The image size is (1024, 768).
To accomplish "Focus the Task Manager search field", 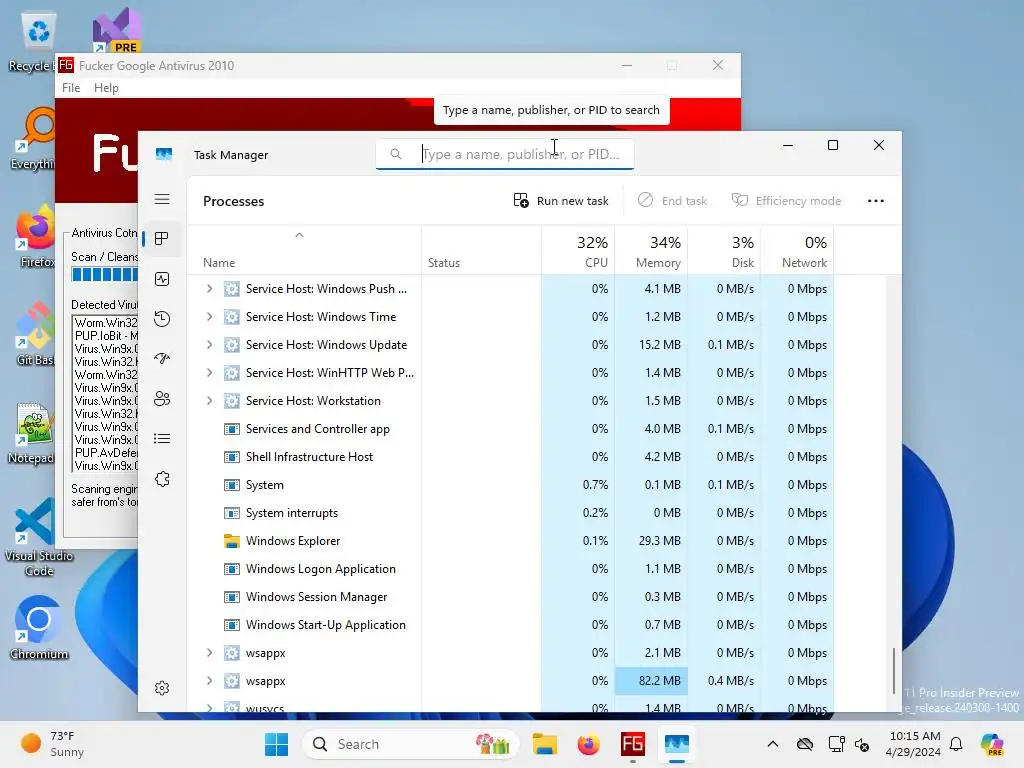I will 505,154.
